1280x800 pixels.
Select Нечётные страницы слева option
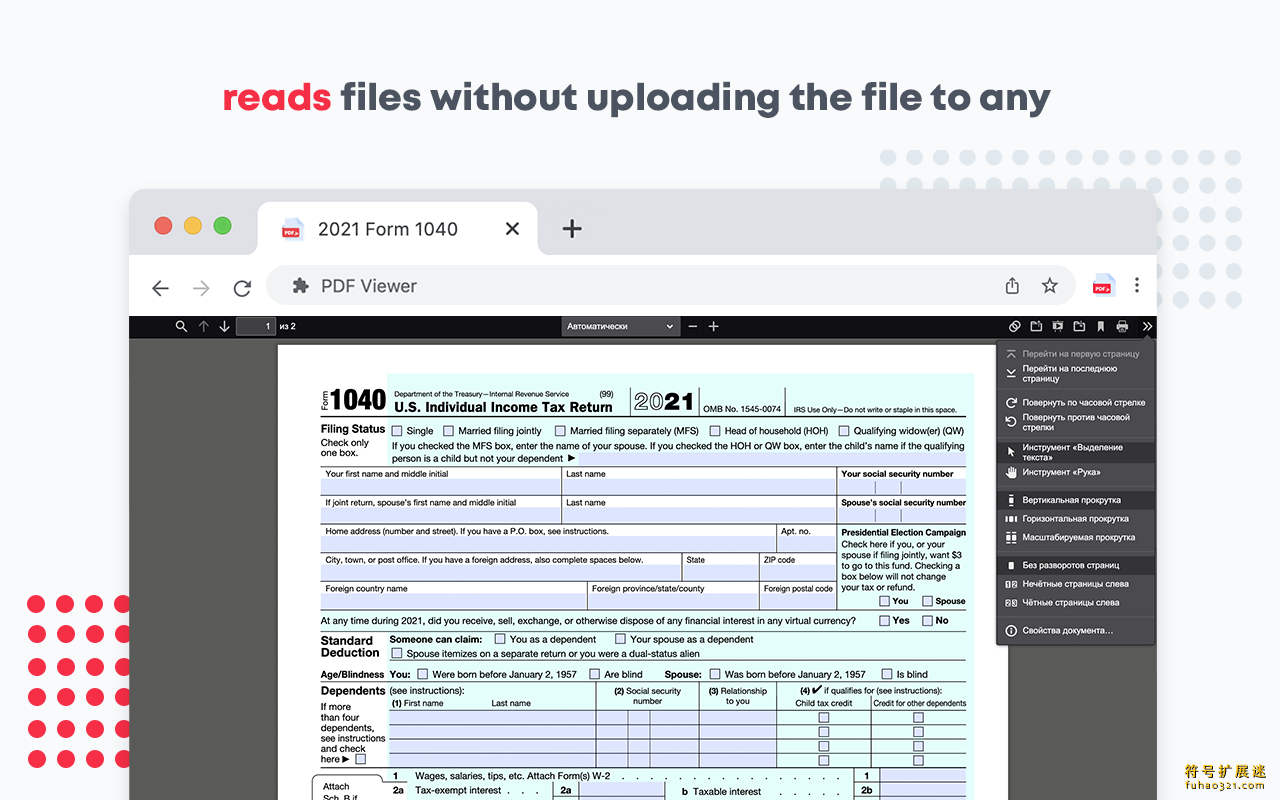[1075, 584]
